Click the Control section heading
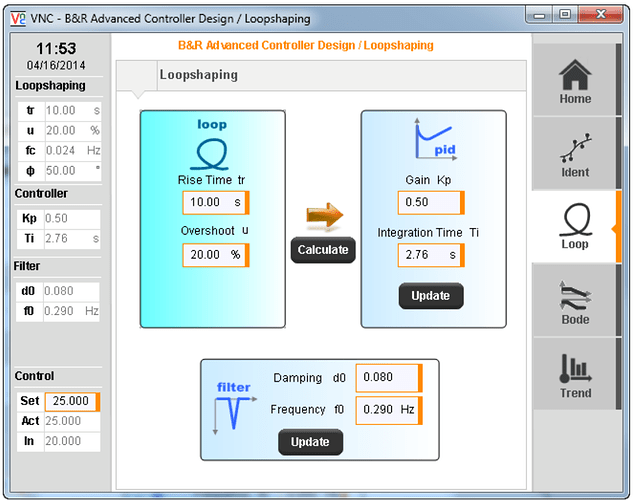The height and width of the screenshot is (500, 633). [34, 376]
